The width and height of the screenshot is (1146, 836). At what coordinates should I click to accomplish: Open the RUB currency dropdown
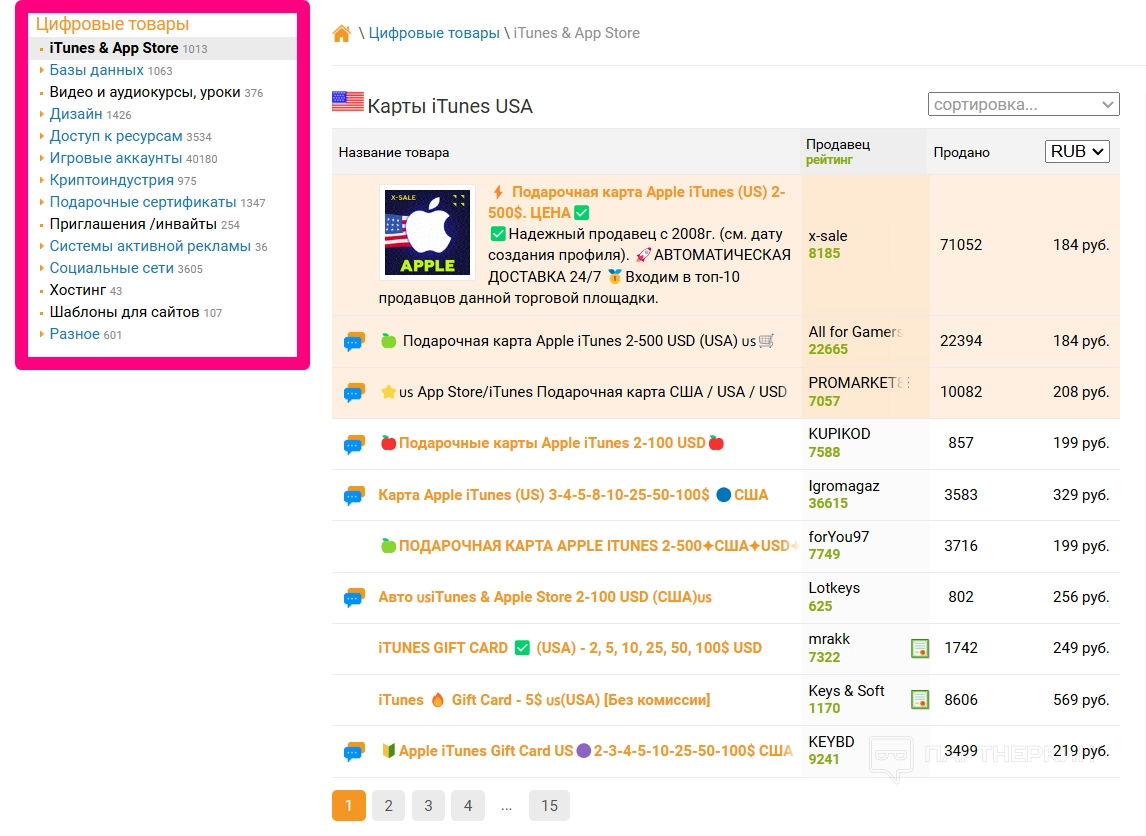coord(1077,151)
